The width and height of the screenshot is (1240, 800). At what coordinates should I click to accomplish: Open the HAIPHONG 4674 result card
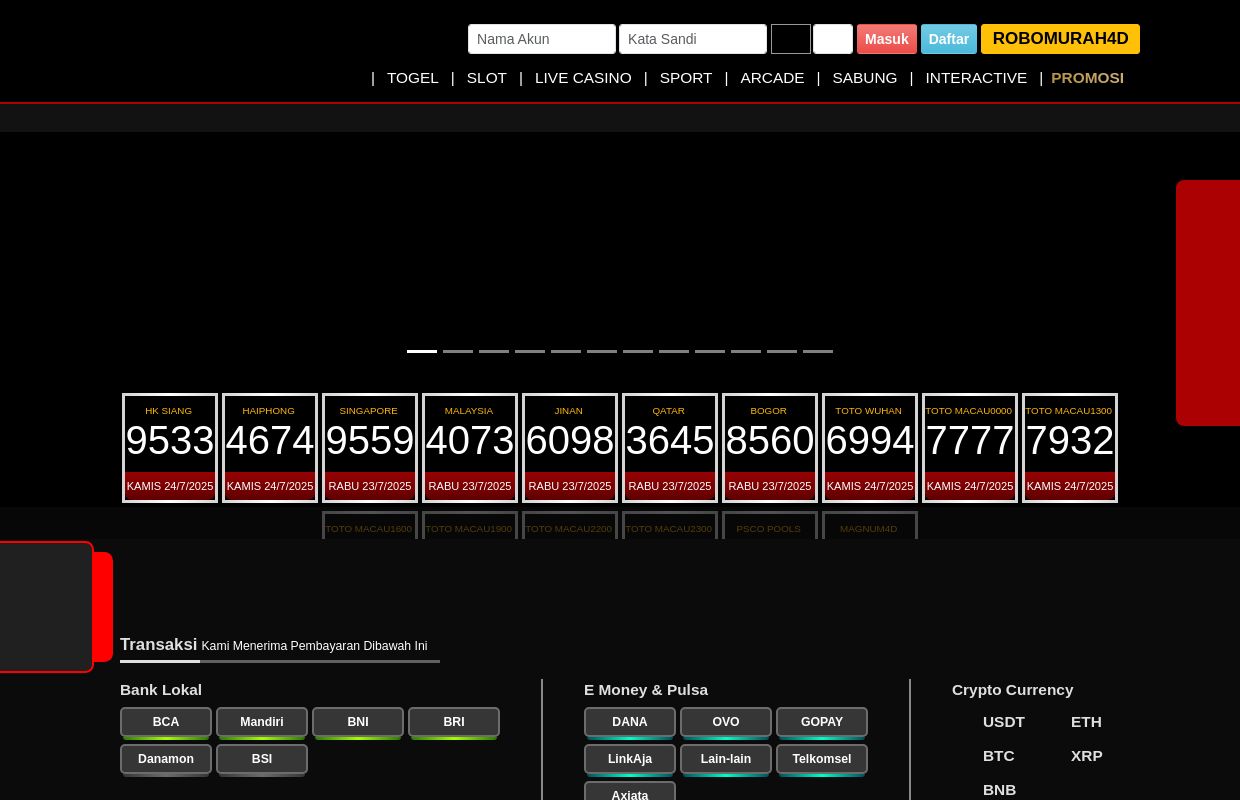(x=270, y=448)
